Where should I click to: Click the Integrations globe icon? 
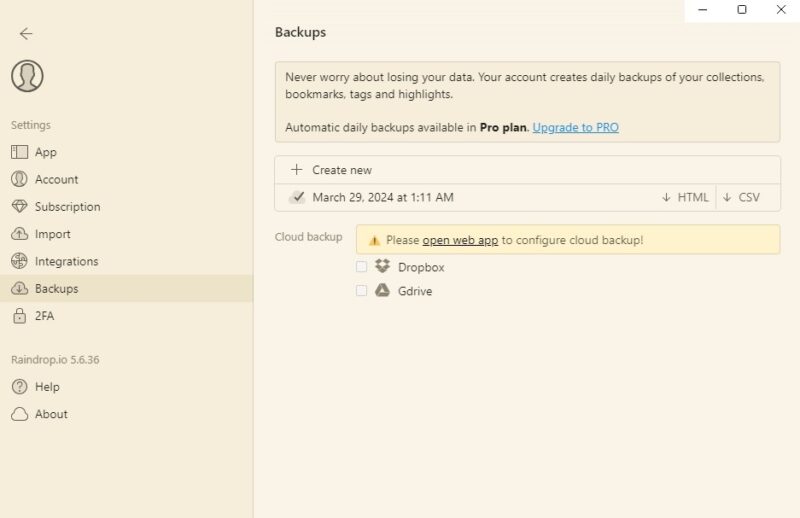(x=19, y=261)
